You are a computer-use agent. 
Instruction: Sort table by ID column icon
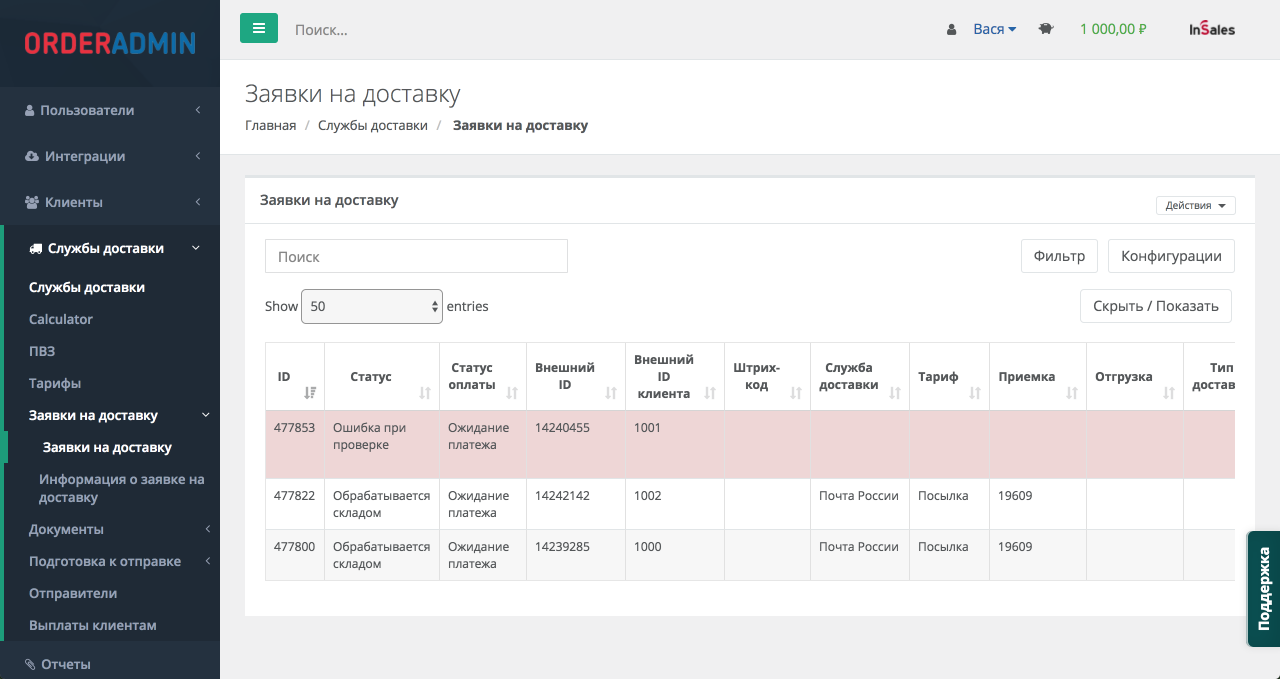pyautogui.click(x=310, y=393)
